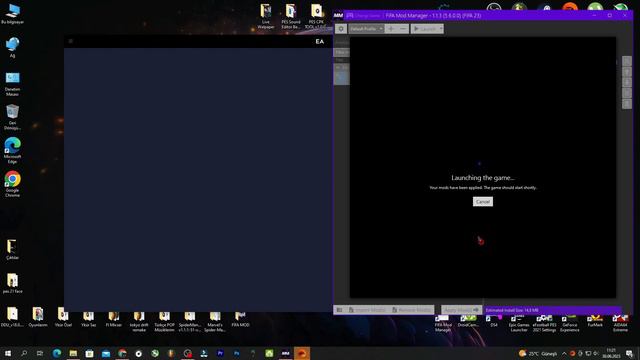Open Microsoft Edge desktop shortcut
Screen dimensions: 640x360
(12, 151)
